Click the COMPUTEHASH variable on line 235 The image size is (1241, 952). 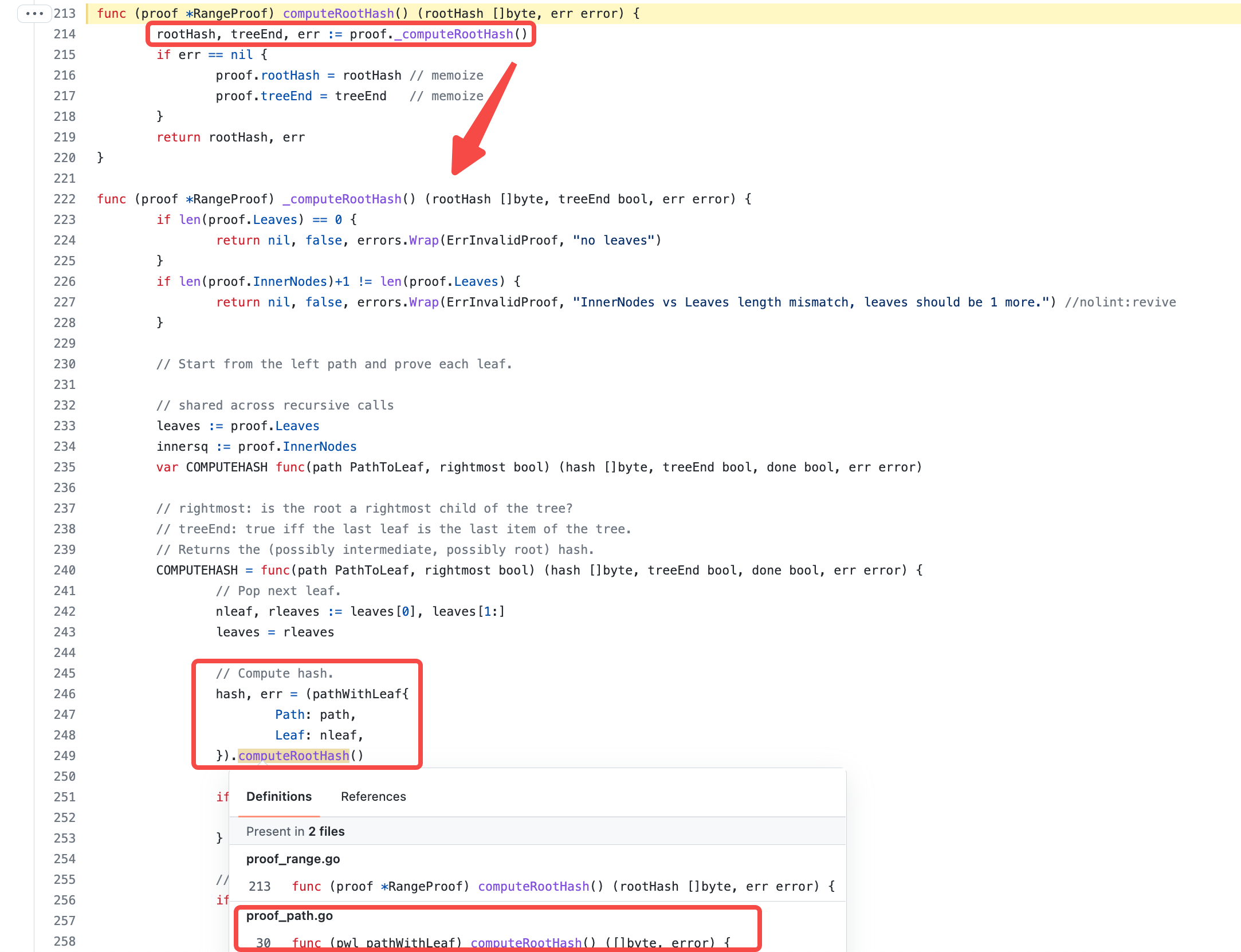point(226,467)
